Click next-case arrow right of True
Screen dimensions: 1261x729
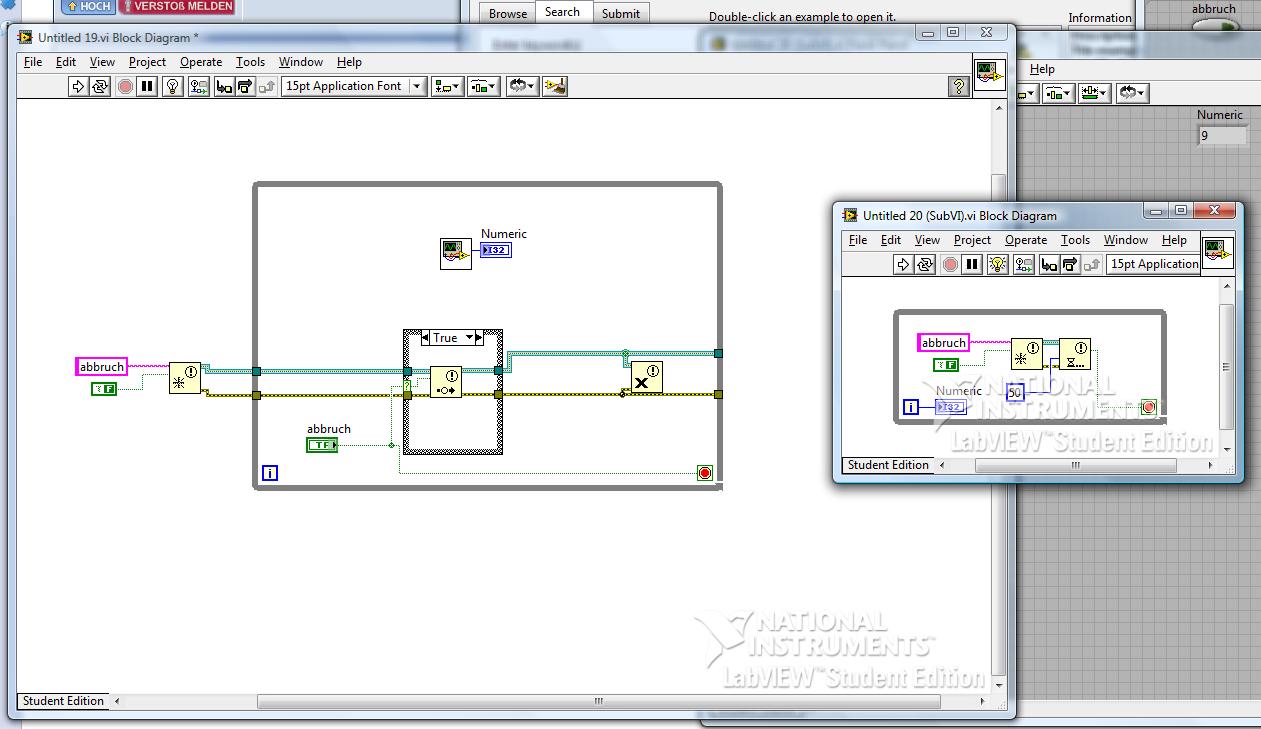(478, 338)
